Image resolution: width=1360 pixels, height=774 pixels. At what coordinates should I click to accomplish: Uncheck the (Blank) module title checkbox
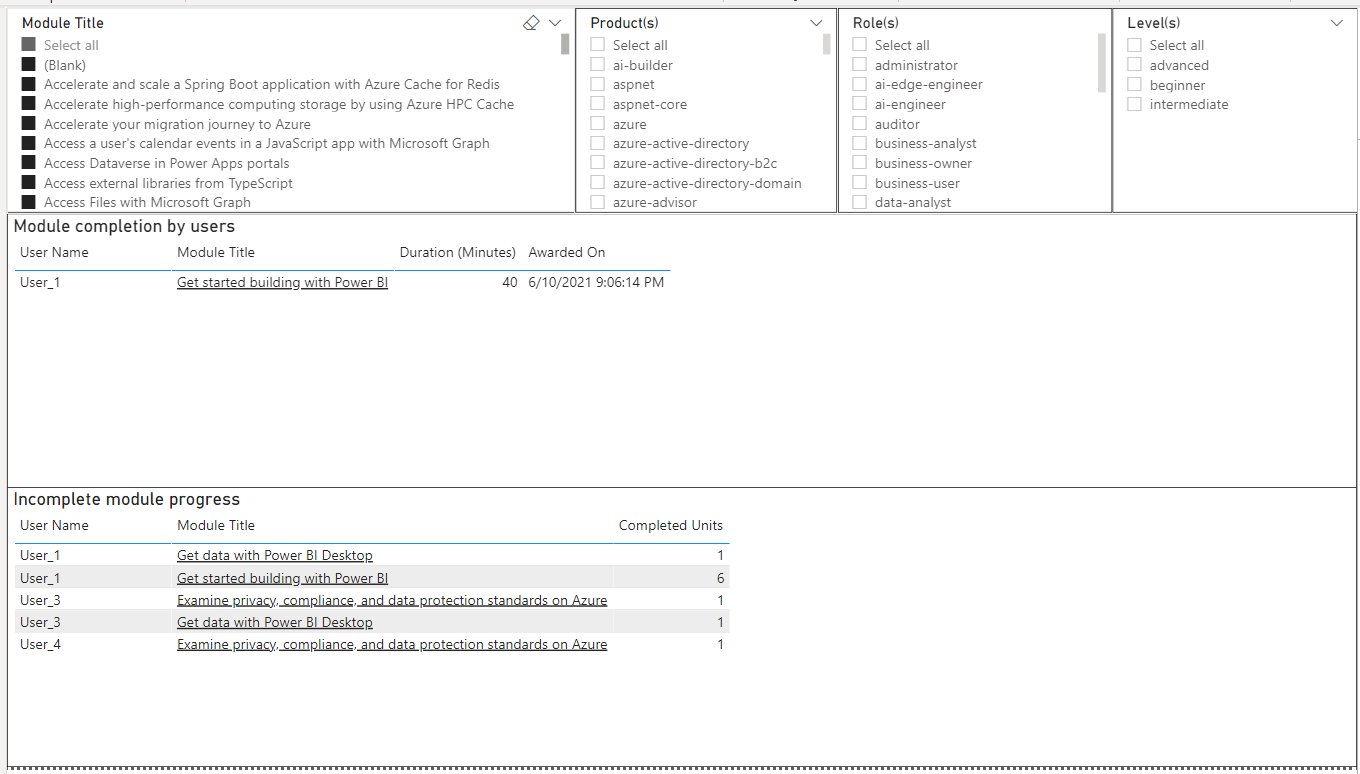click(x=26, y=64)
